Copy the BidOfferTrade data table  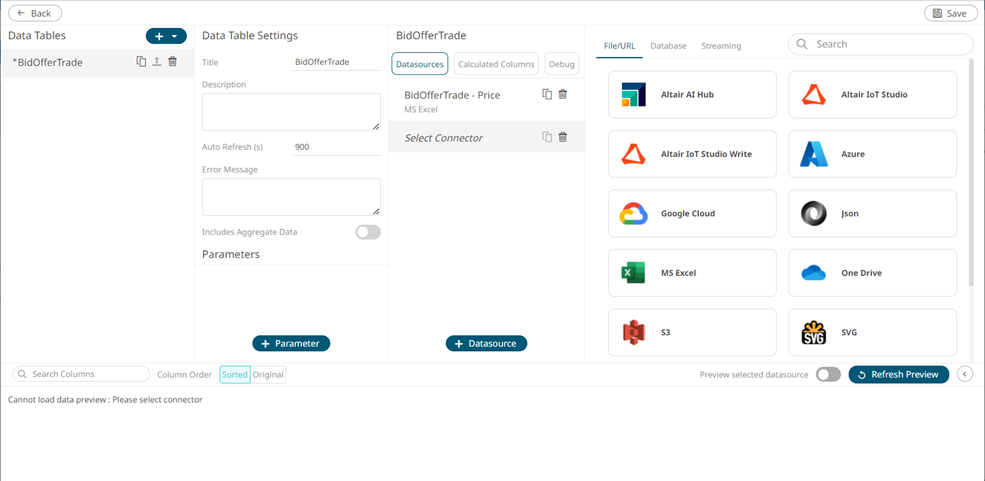[x=141, y=62]
